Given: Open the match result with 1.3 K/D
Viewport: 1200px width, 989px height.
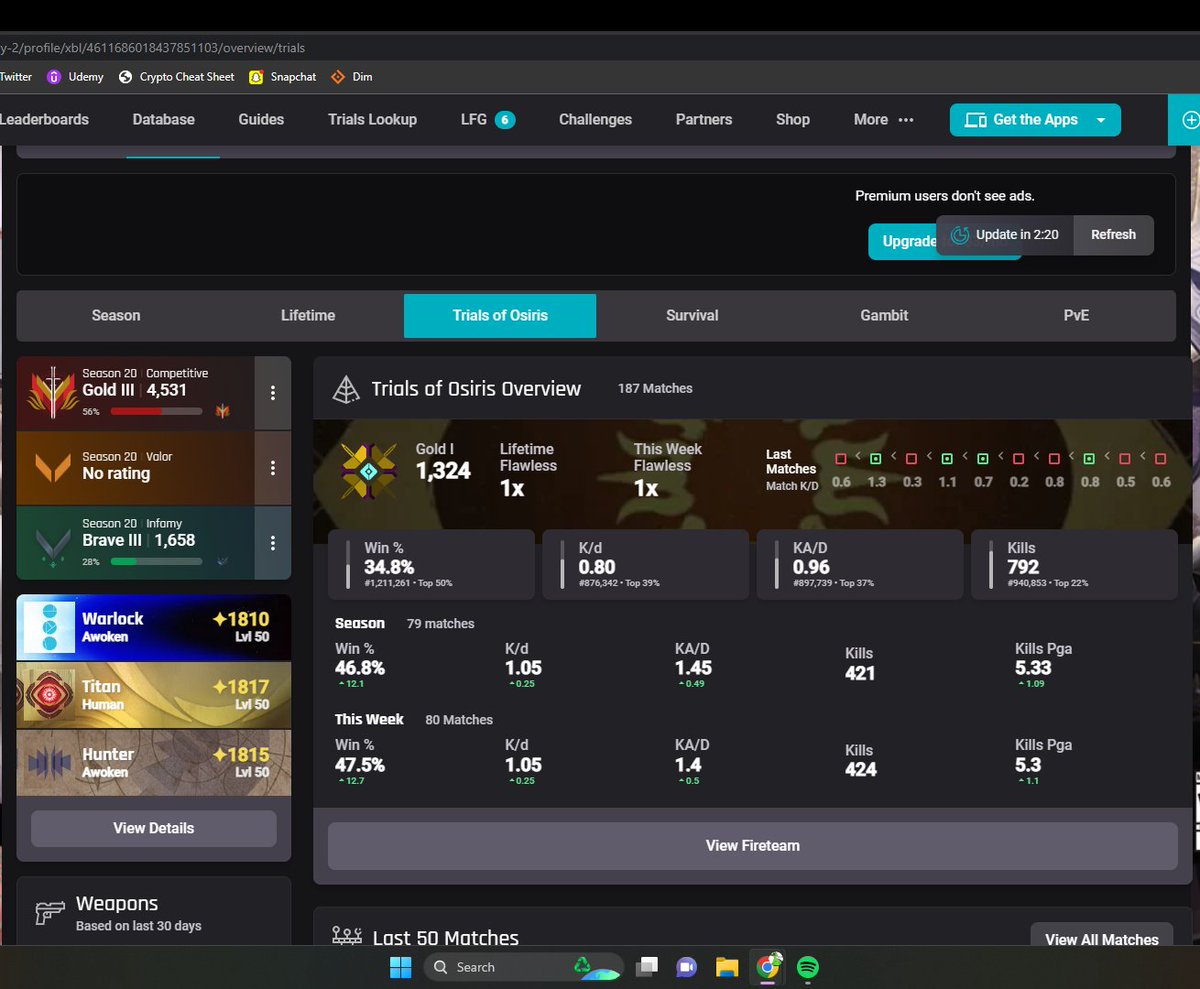Looking at the screenshot, I should point(875,459).
